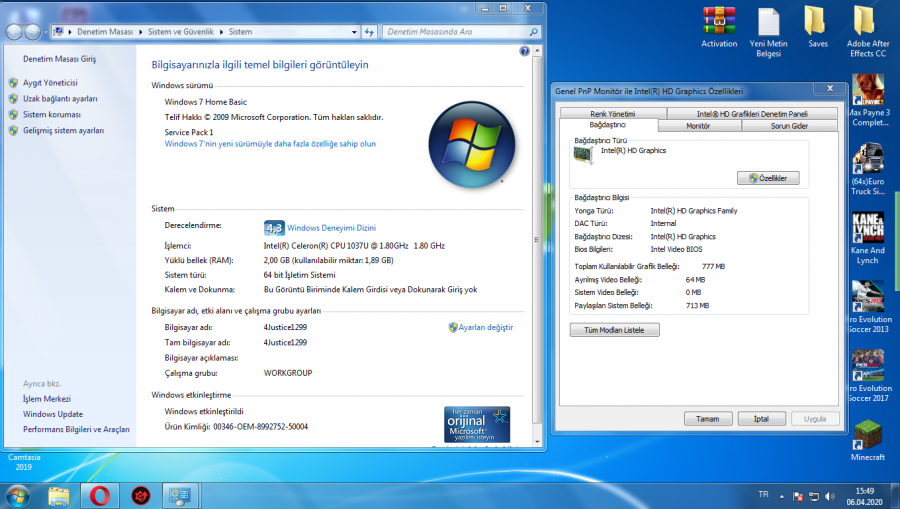Switch to Control Panel taskbar button
The height and width of the screenshot is (509, 900).
(180, 495)
